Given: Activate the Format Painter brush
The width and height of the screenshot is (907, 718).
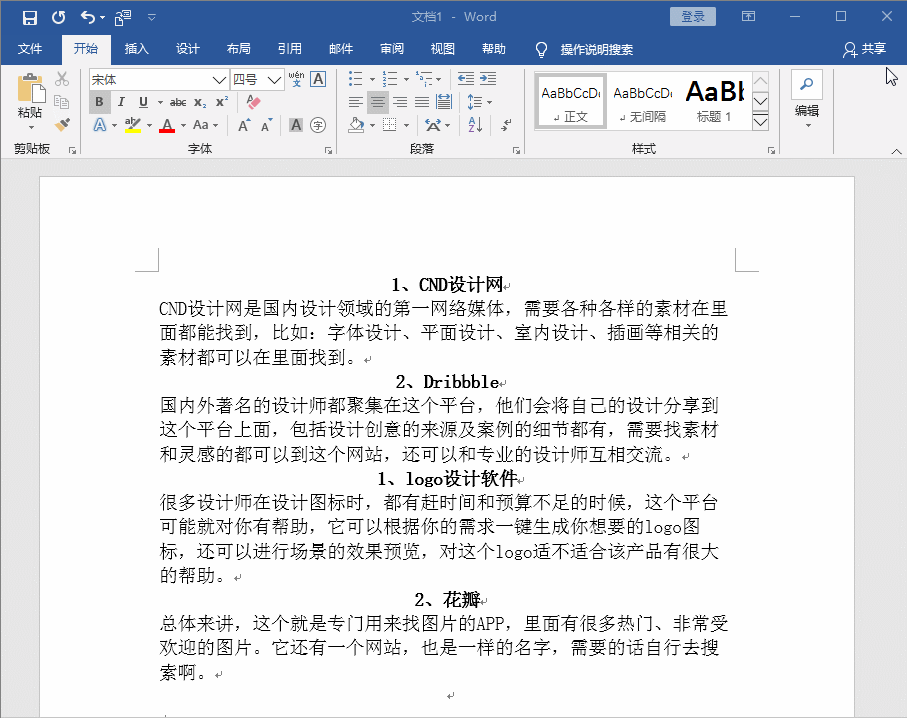Looking at the screenshot, I should 62,124.
